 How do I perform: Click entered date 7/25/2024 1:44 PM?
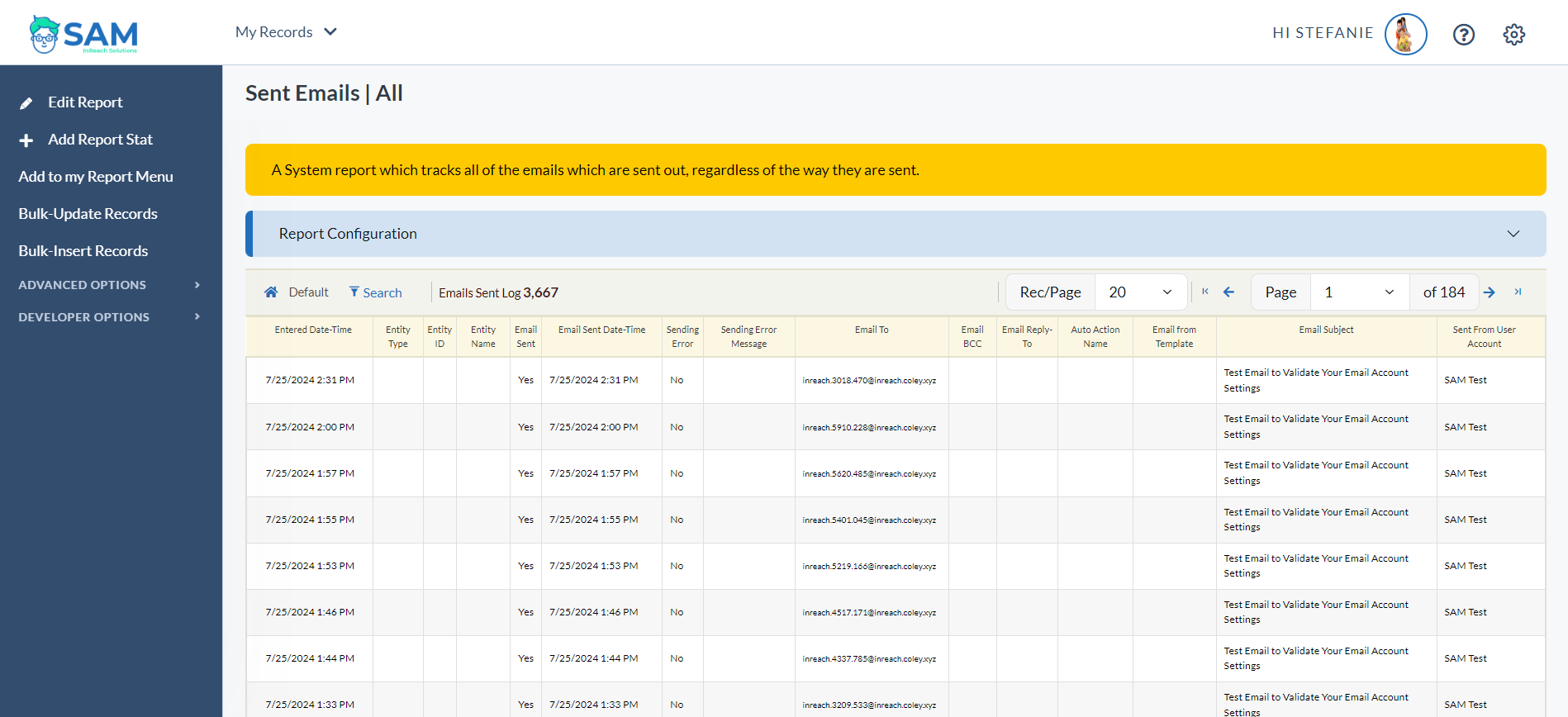(310, 658)
